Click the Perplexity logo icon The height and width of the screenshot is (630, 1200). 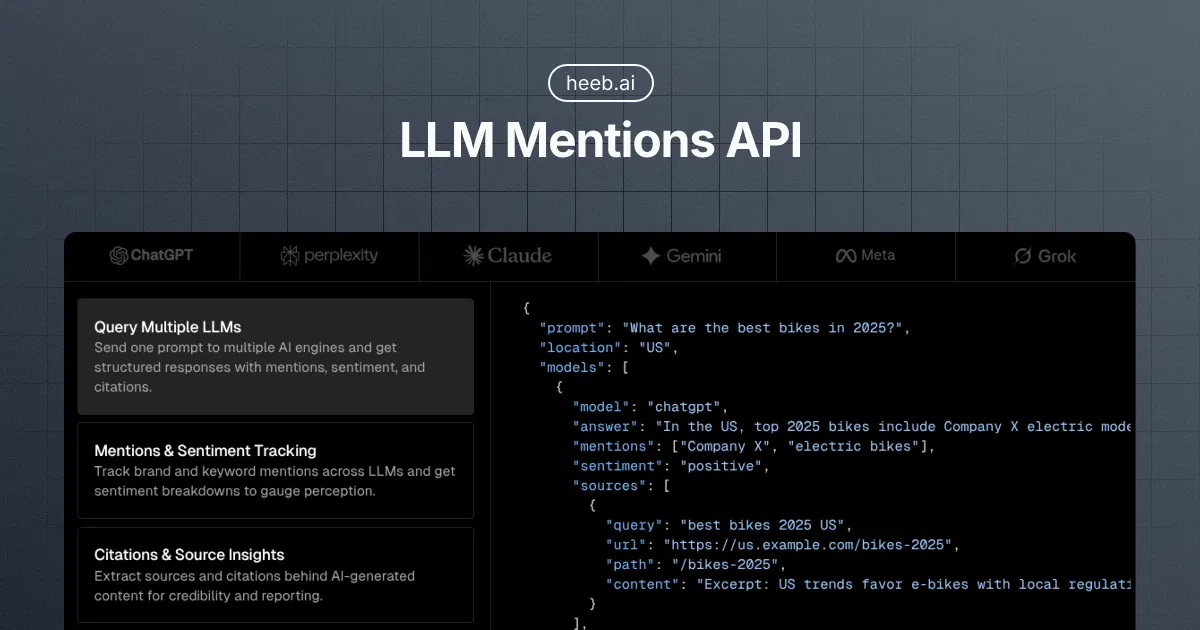coord(290,256)
